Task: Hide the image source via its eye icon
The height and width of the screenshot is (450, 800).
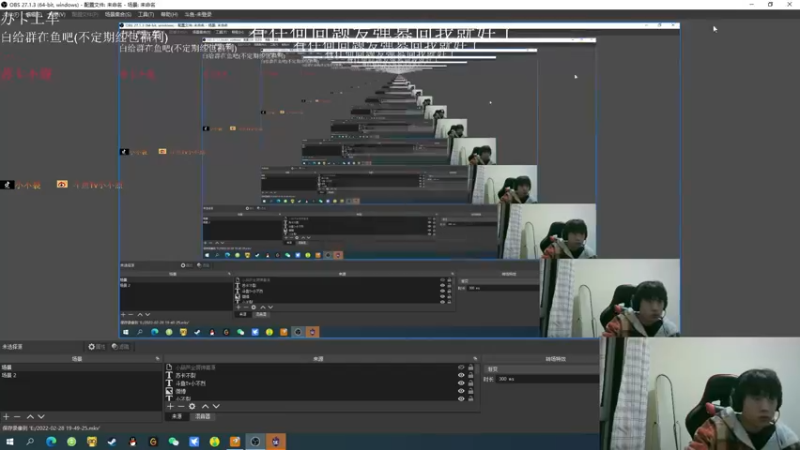Action: point(461,391)
